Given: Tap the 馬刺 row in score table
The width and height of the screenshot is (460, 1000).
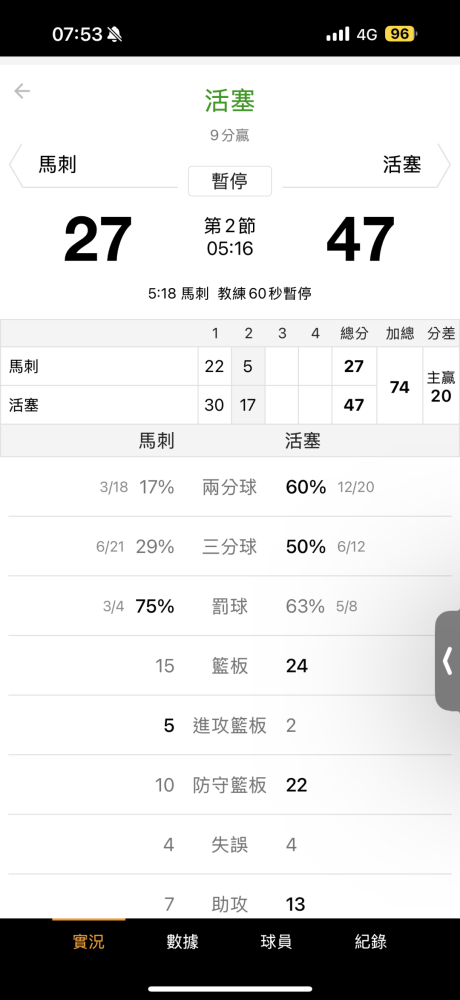Looking at the screenshot, I should point(188,366).
